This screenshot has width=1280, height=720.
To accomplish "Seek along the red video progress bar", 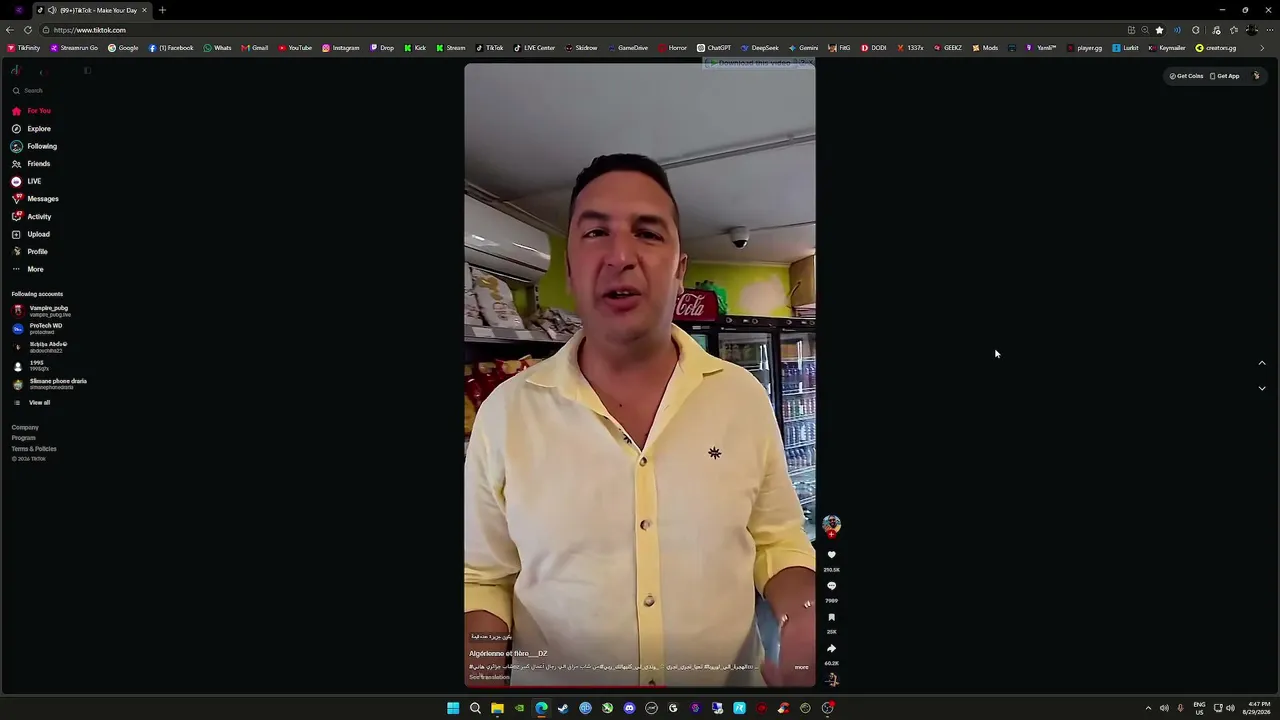I will pyautogui.click(x=640, y=686).
